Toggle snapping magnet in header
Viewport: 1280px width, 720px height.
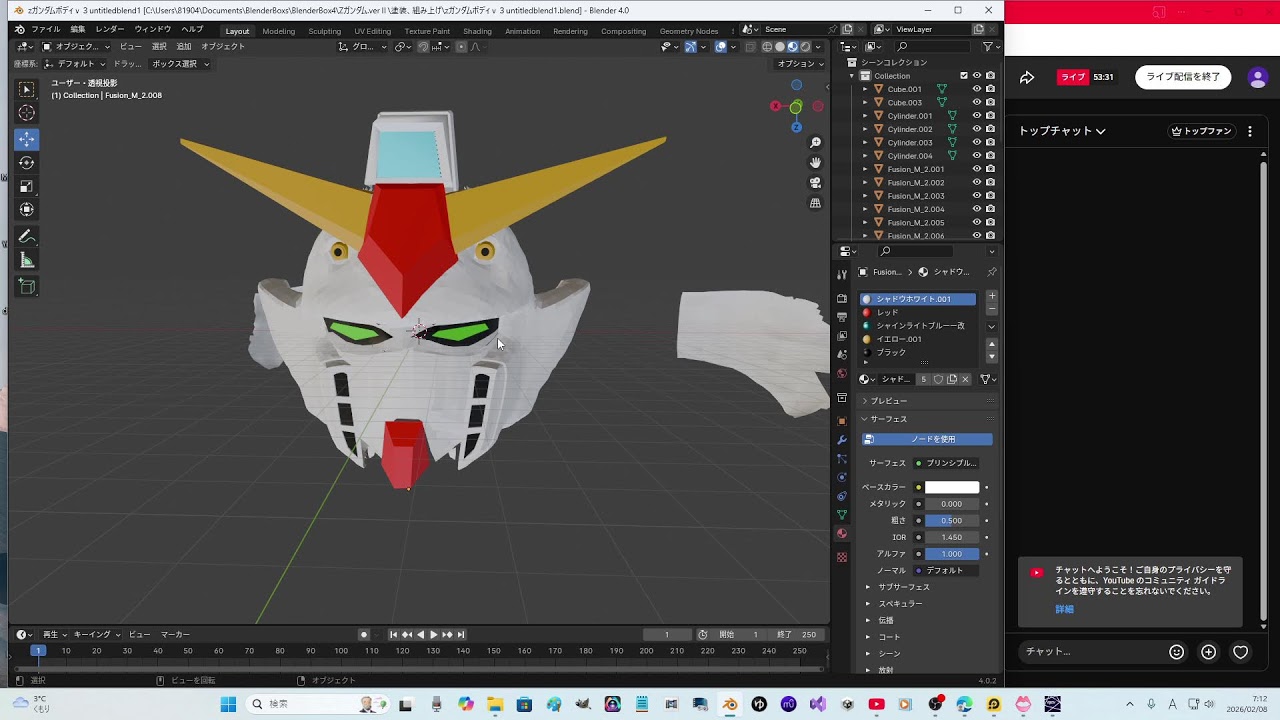pos(423,47)
